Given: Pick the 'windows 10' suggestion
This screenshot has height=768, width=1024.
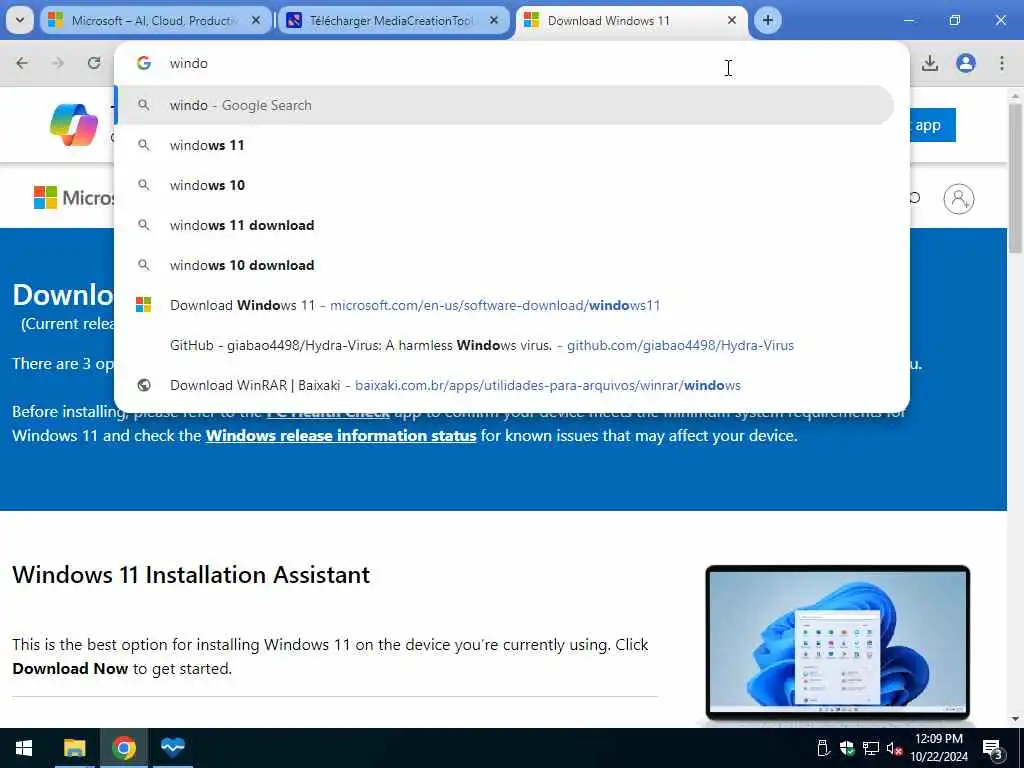Looking at the screenshot, I should click(504, 185).
